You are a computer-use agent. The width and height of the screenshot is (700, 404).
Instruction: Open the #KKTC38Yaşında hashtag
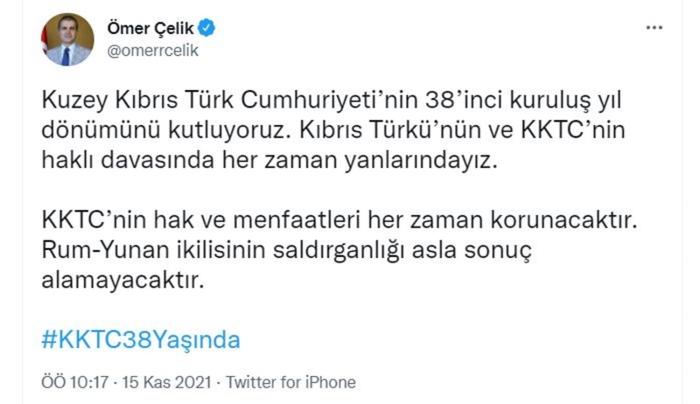click(141, 339)
